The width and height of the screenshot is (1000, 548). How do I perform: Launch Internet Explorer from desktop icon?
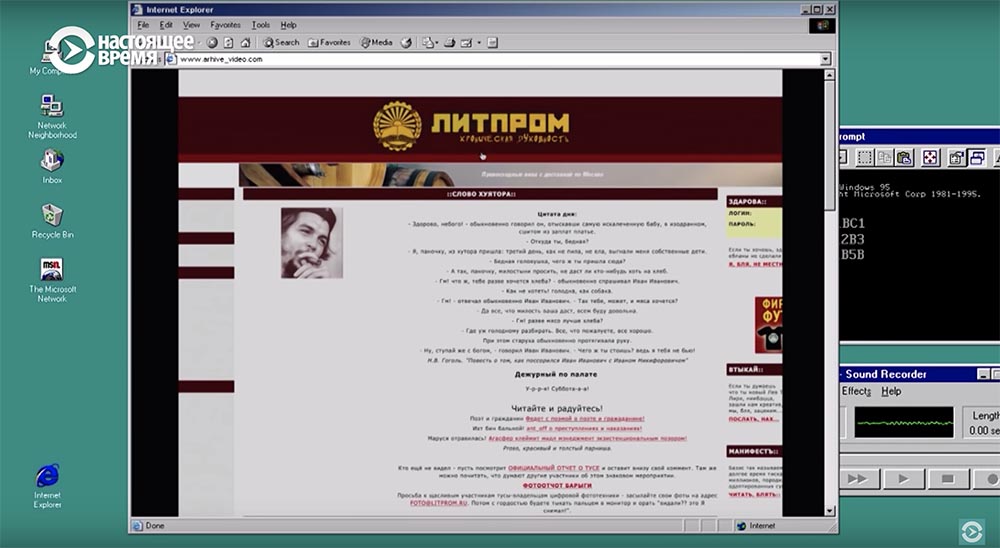click(x=47, y=486)
